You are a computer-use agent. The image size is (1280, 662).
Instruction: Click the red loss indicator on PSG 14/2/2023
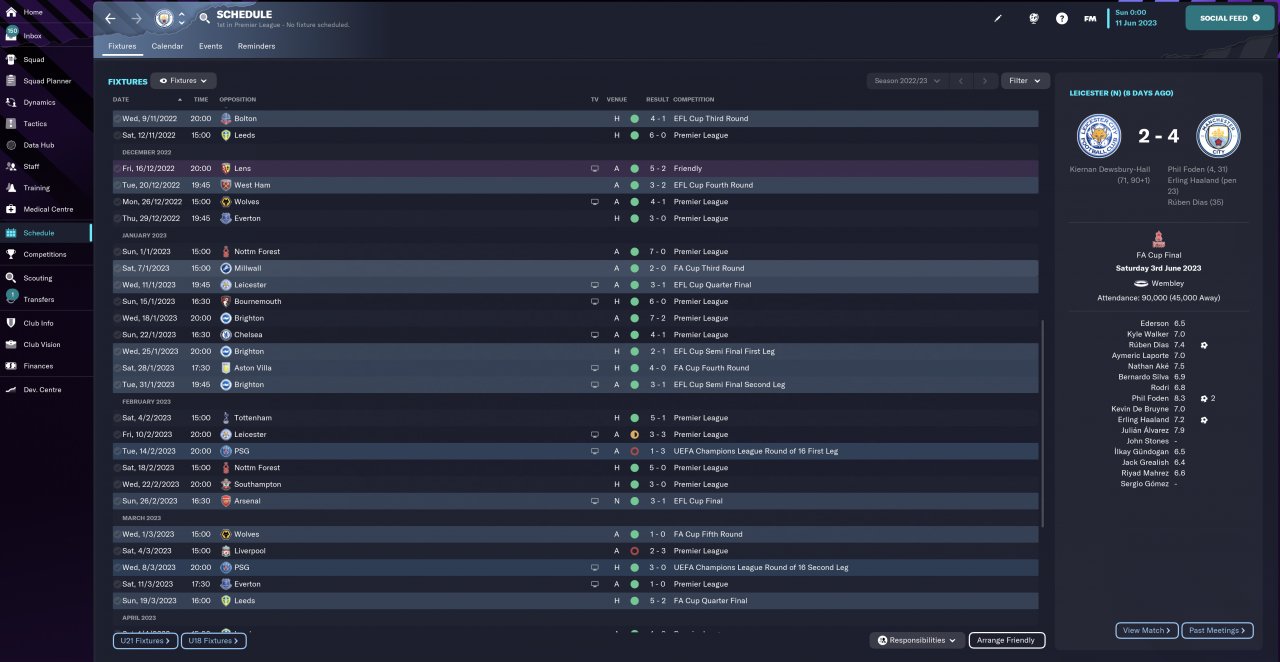(x=634, y=451)
